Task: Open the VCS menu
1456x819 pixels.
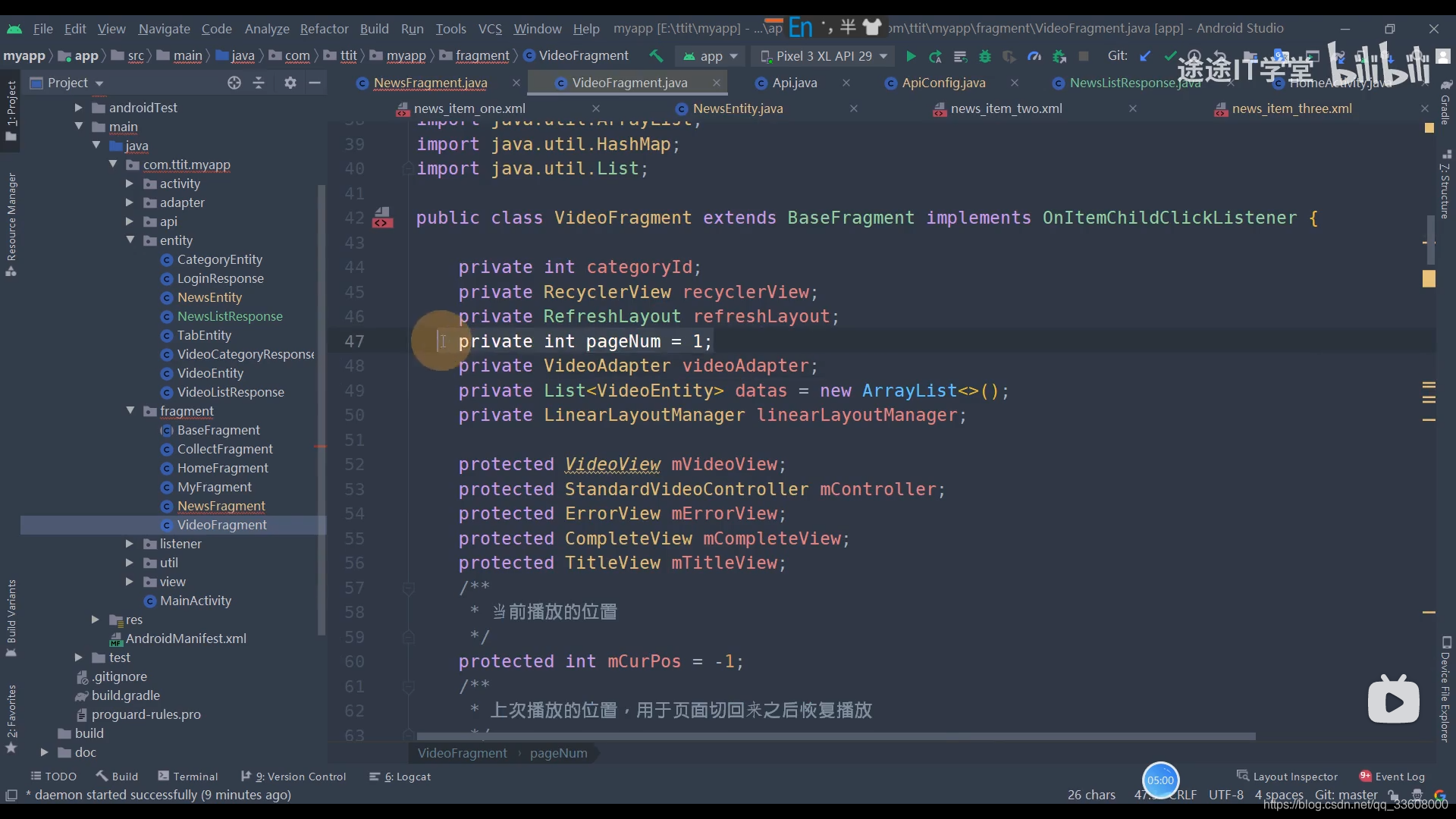Action: pyautogui.click(x=490, y=28)
